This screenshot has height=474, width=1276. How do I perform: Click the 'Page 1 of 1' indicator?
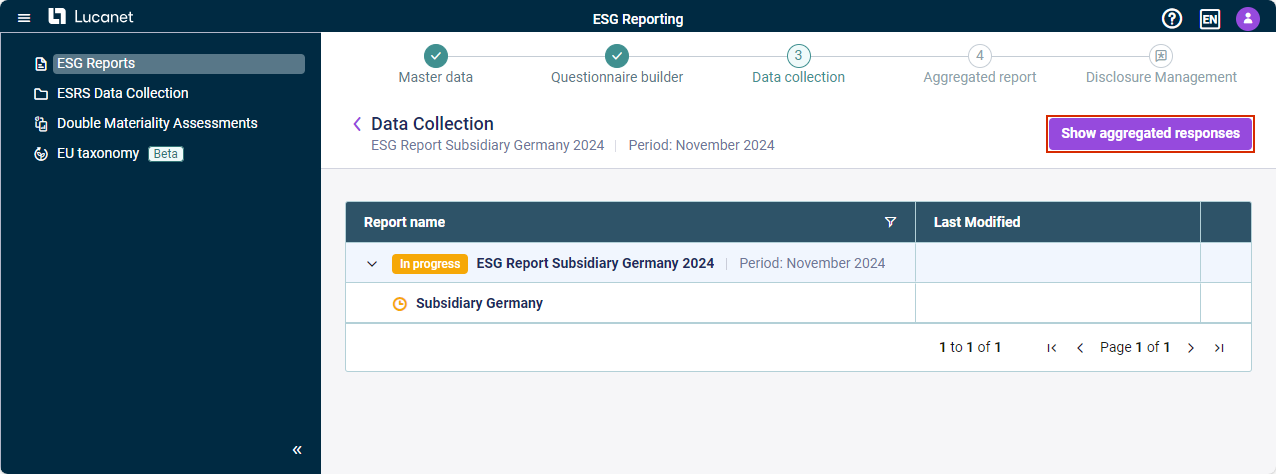(1135, 347)
